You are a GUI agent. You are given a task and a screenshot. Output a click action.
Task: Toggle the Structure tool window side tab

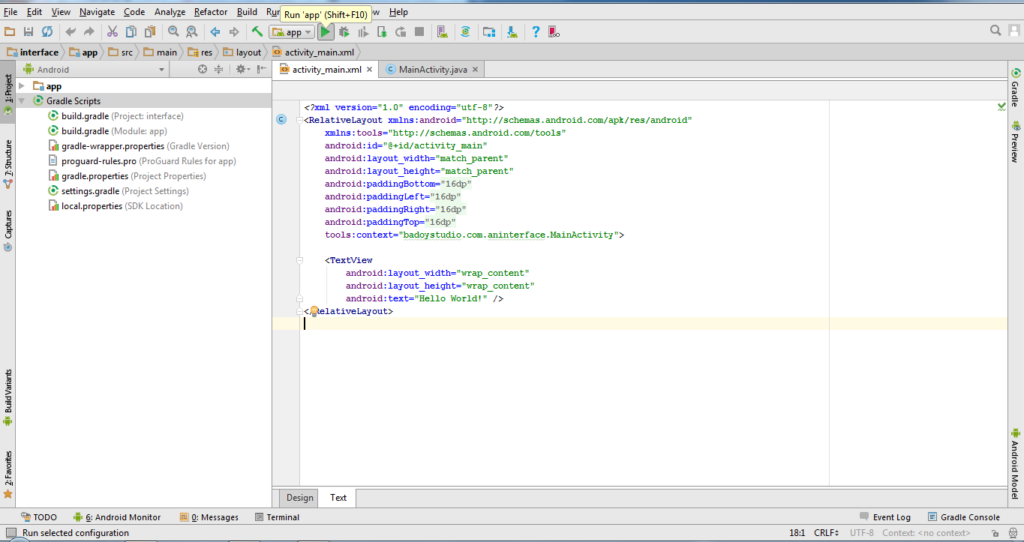[8, 162]
